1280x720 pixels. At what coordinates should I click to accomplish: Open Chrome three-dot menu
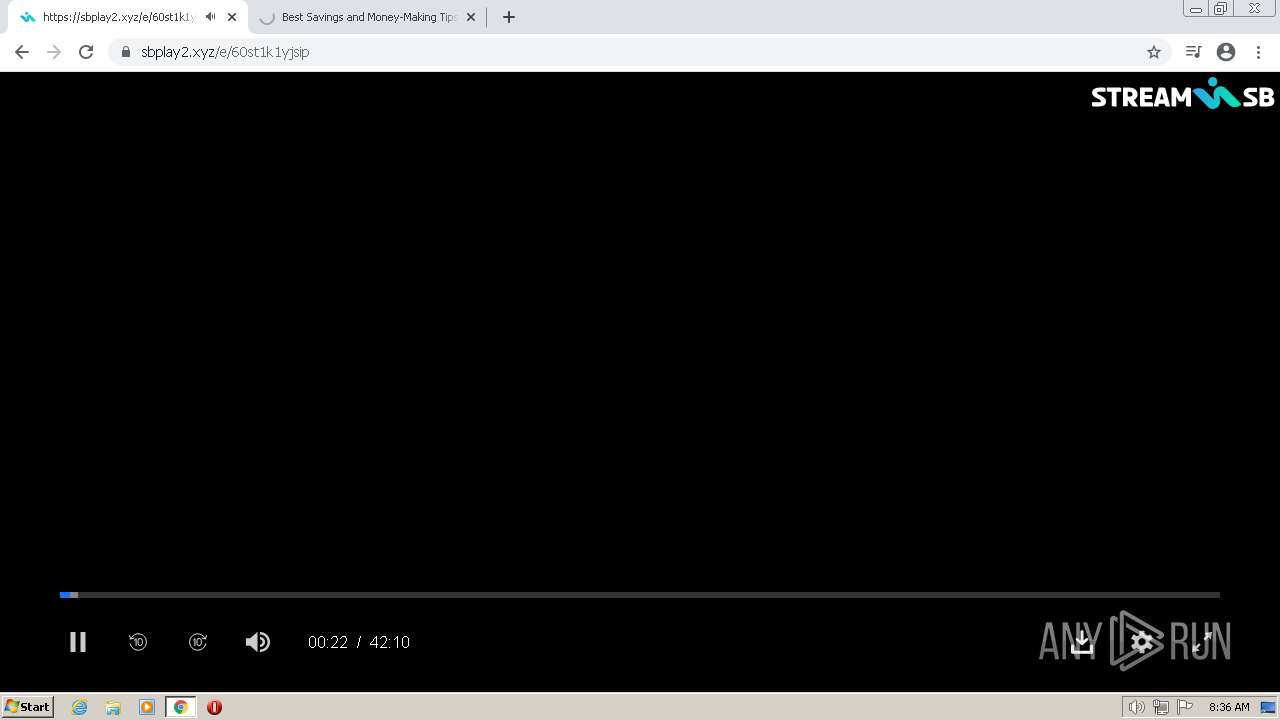1259,52
